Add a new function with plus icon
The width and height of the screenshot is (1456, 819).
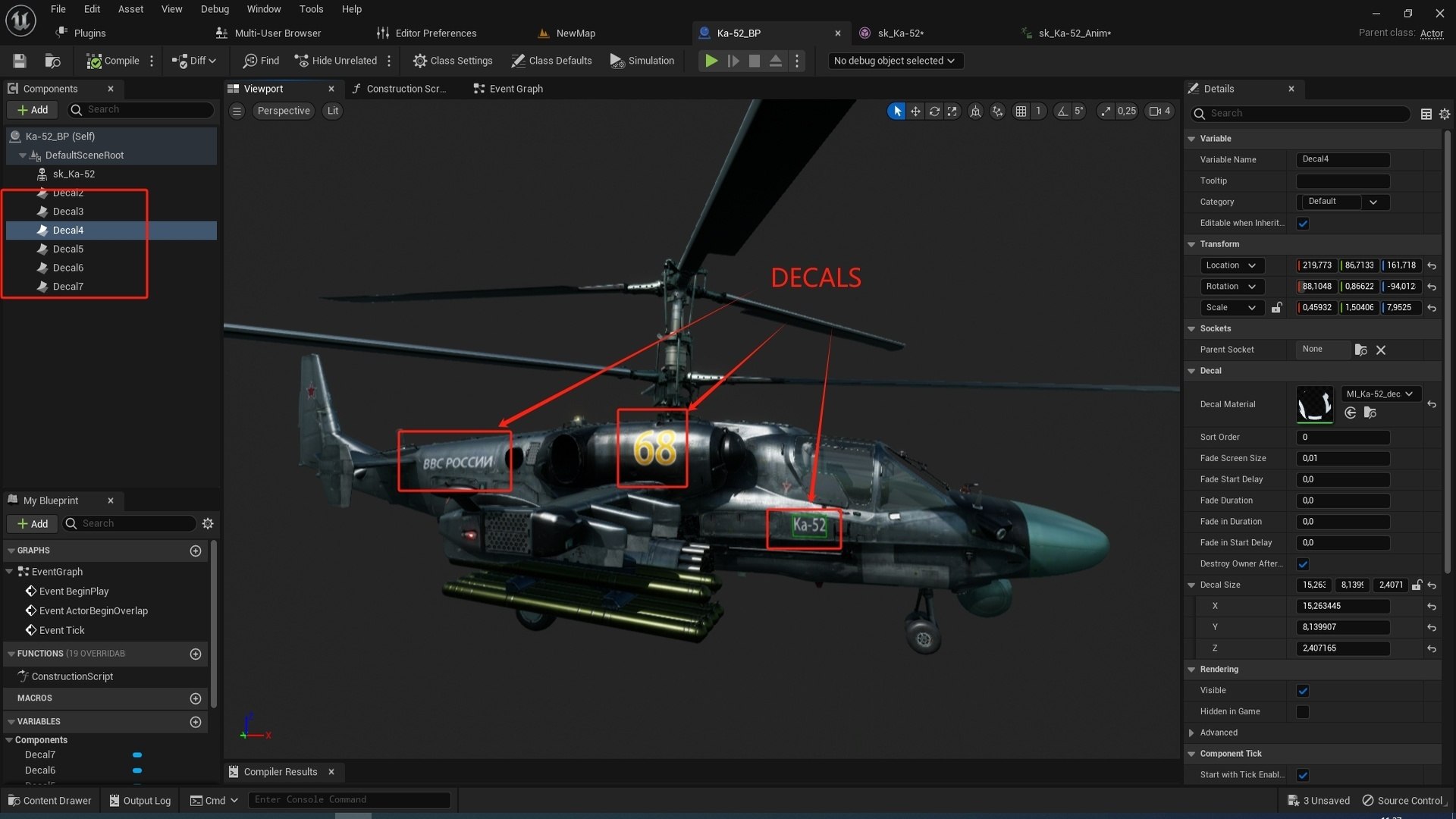196,654
